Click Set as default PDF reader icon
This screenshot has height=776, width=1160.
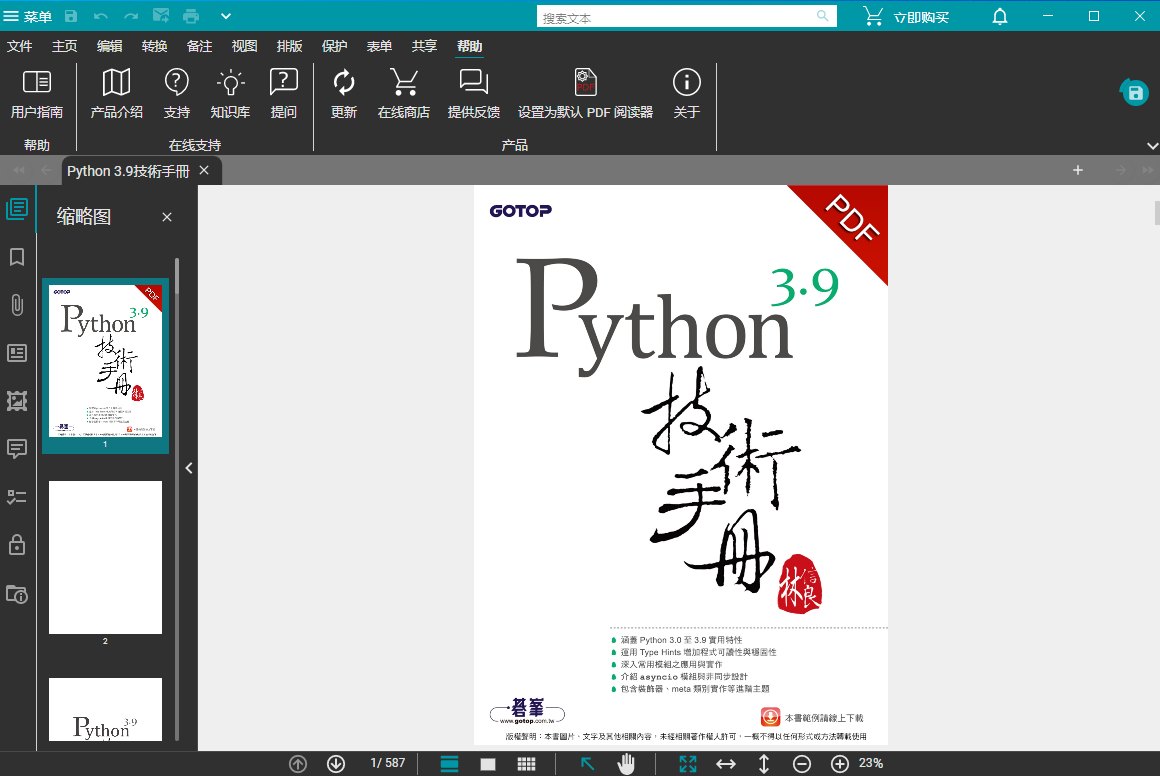[585, 83]
